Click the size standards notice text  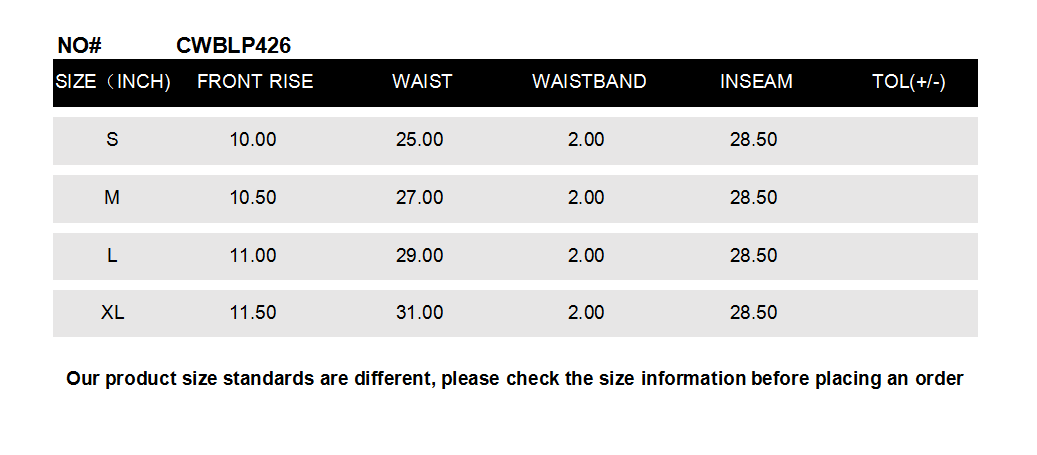[x=514, y=379]
